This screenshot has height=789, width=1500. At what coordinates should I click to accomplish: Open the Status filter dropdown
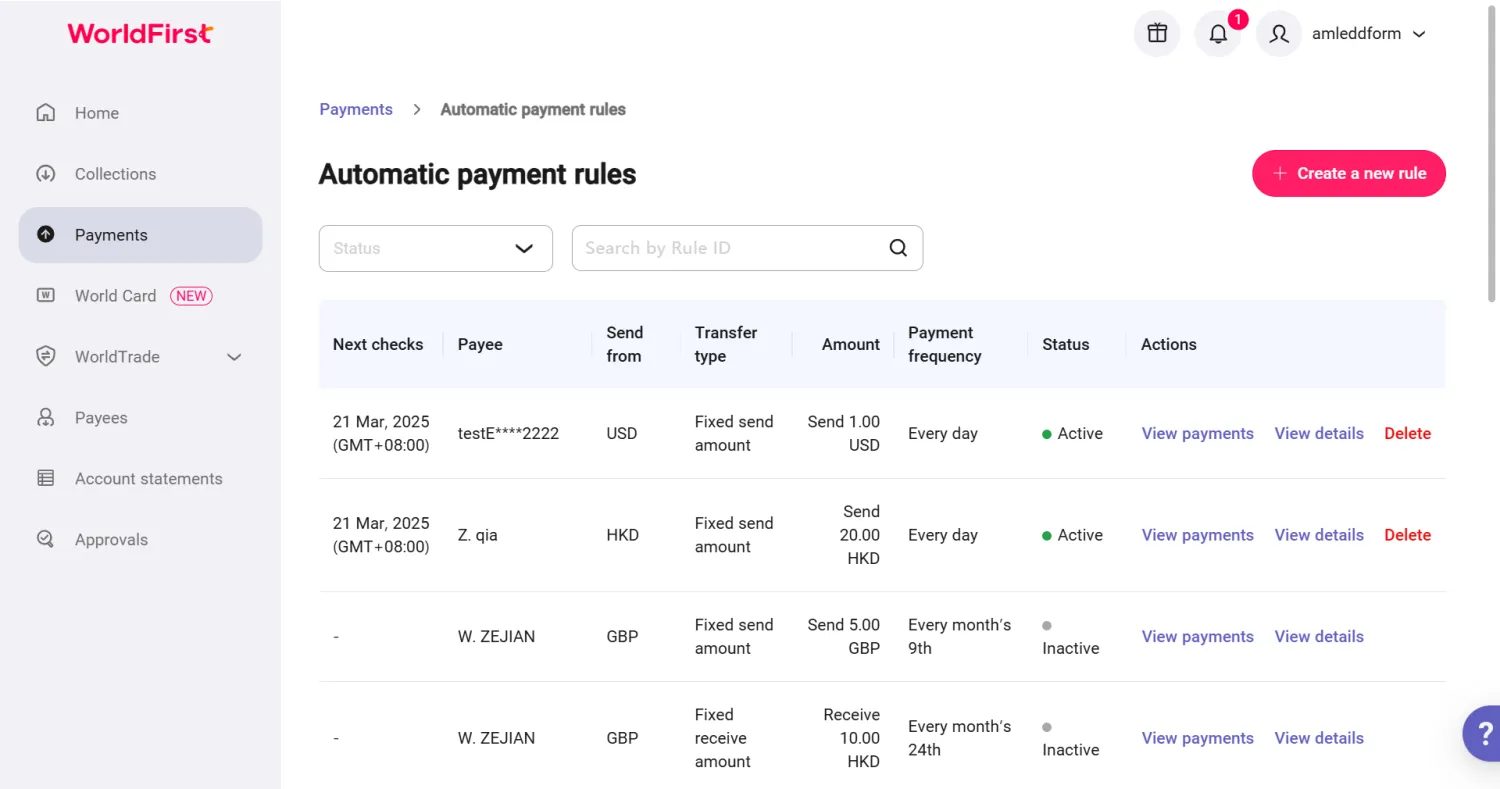[436, 248]
